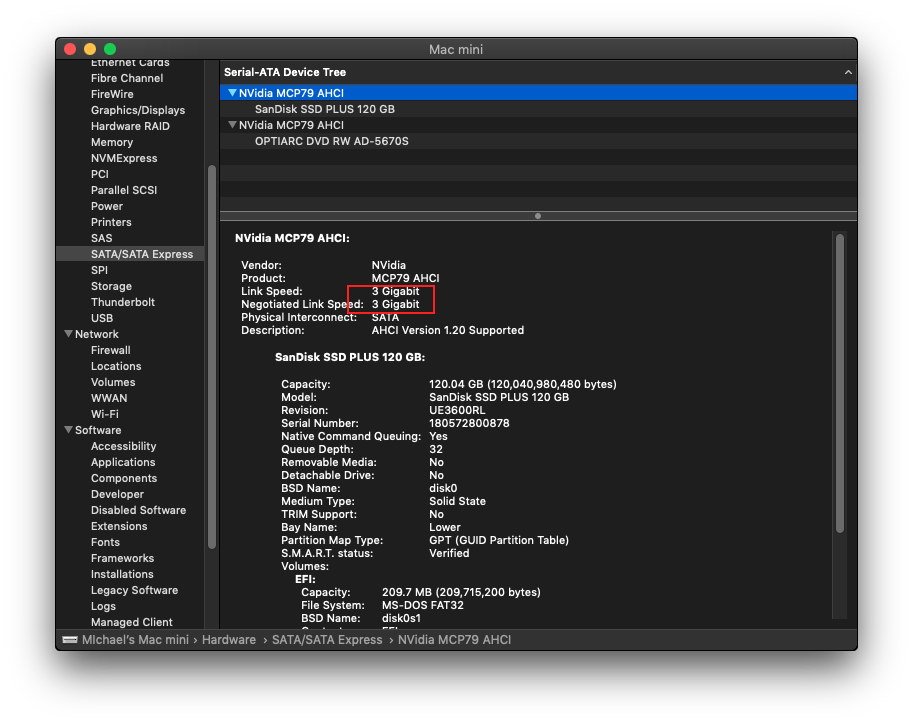Viewport: 913px width, 724px height.
Task: Click the capacity value 120.04 GB
Action: (x=456, y=384)
